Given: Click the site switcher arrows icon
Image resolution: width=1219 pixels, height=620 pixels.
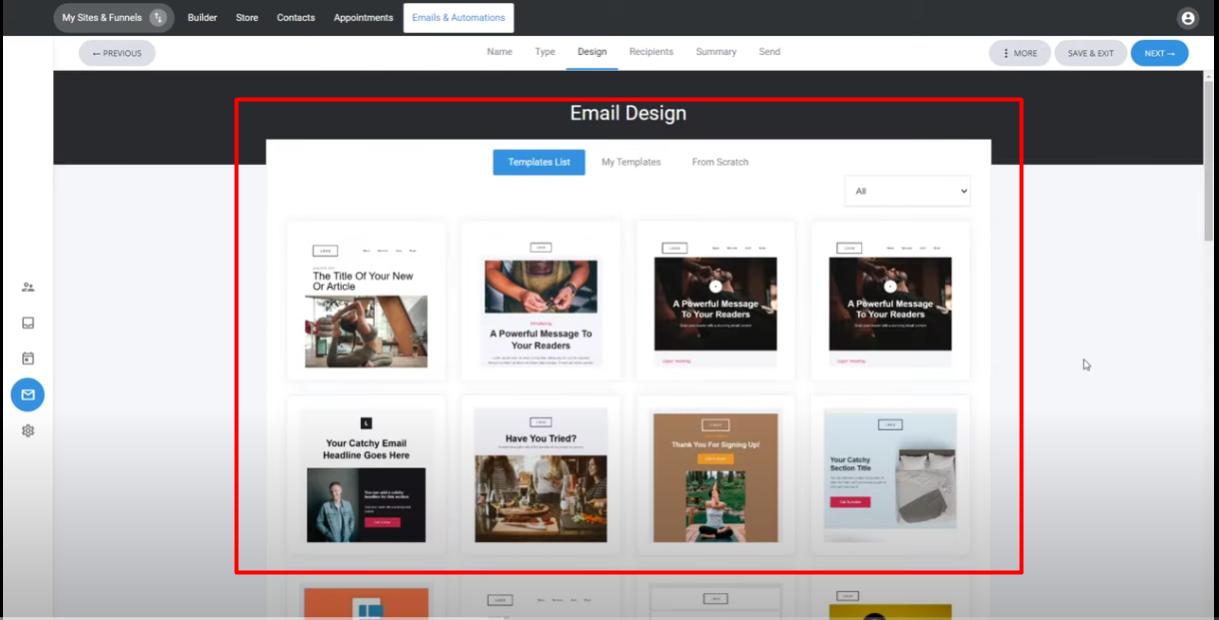Looking at the screenshot, I should (158, 18).
